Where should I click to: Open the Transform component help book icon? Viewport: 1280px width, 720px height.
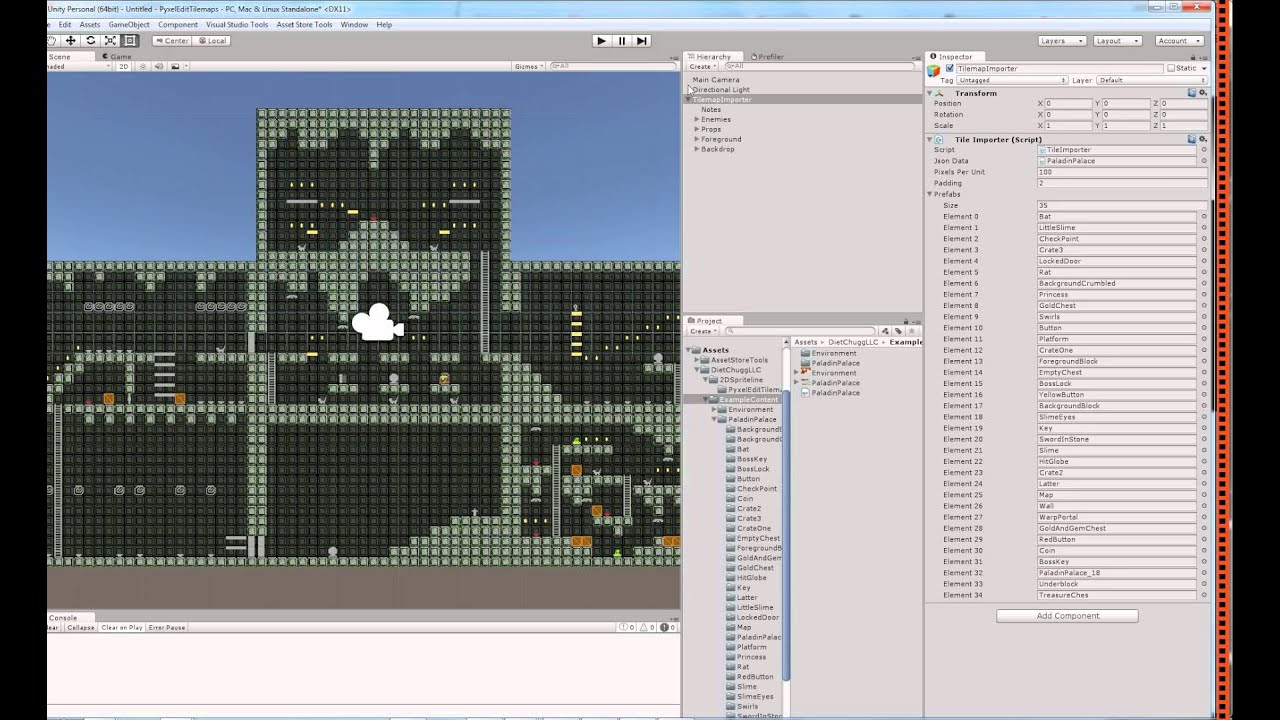click(x=1192, y=93)
